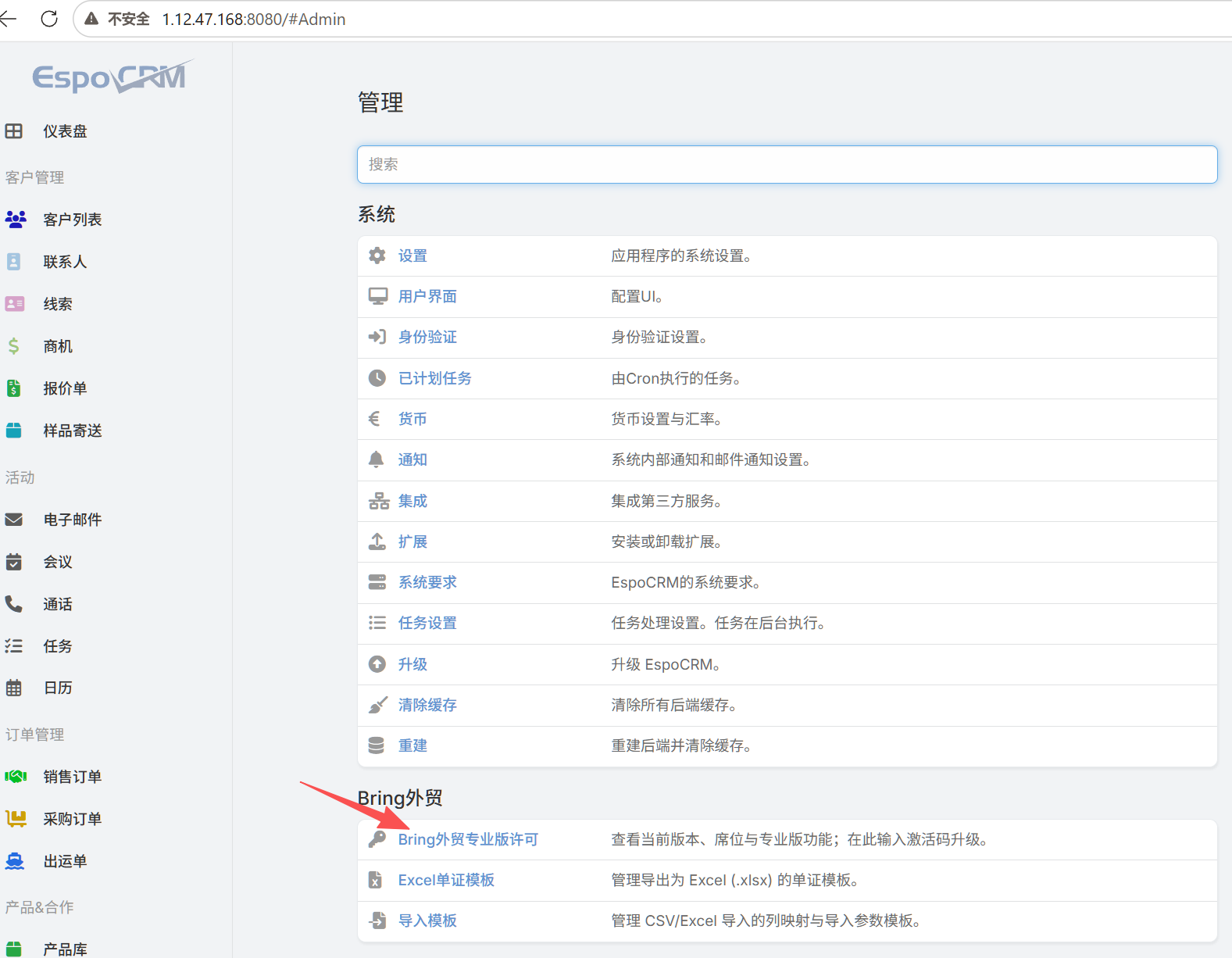Click the people icon beside 客户列表
This screenshot has height=958, width=1232.
click(16, 220)
